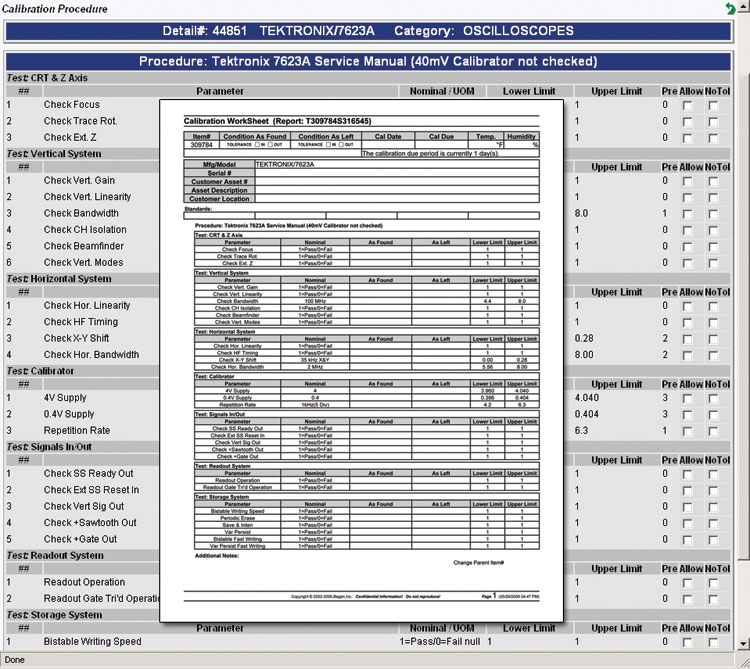Click the 8.00 upper limit for Hor. Bandwidth
Viewport: 750px width, 669px height.
click(x=584, y=355)
